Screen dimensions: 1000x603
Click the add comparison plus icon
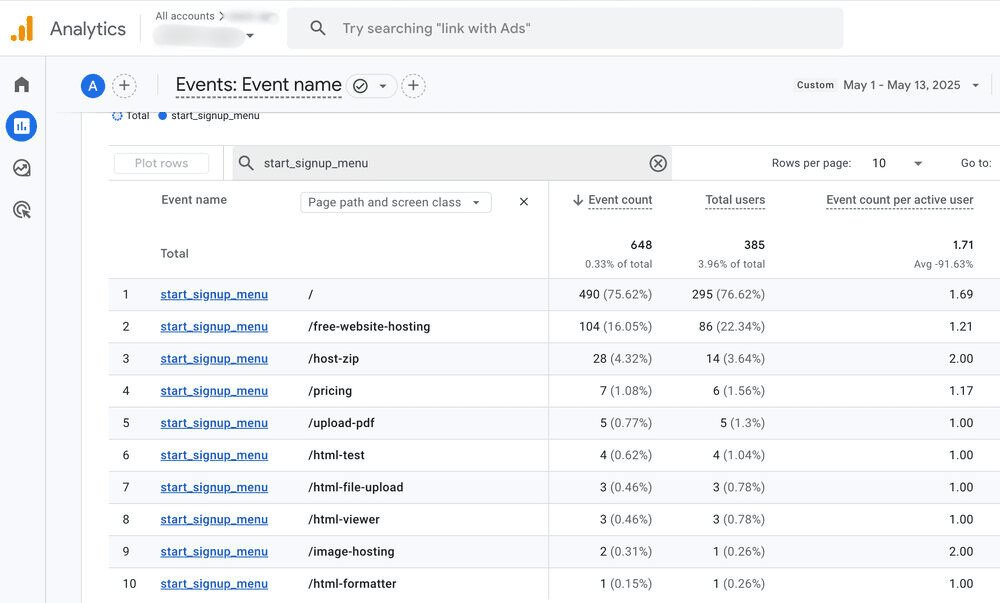[x=124, y=86]
